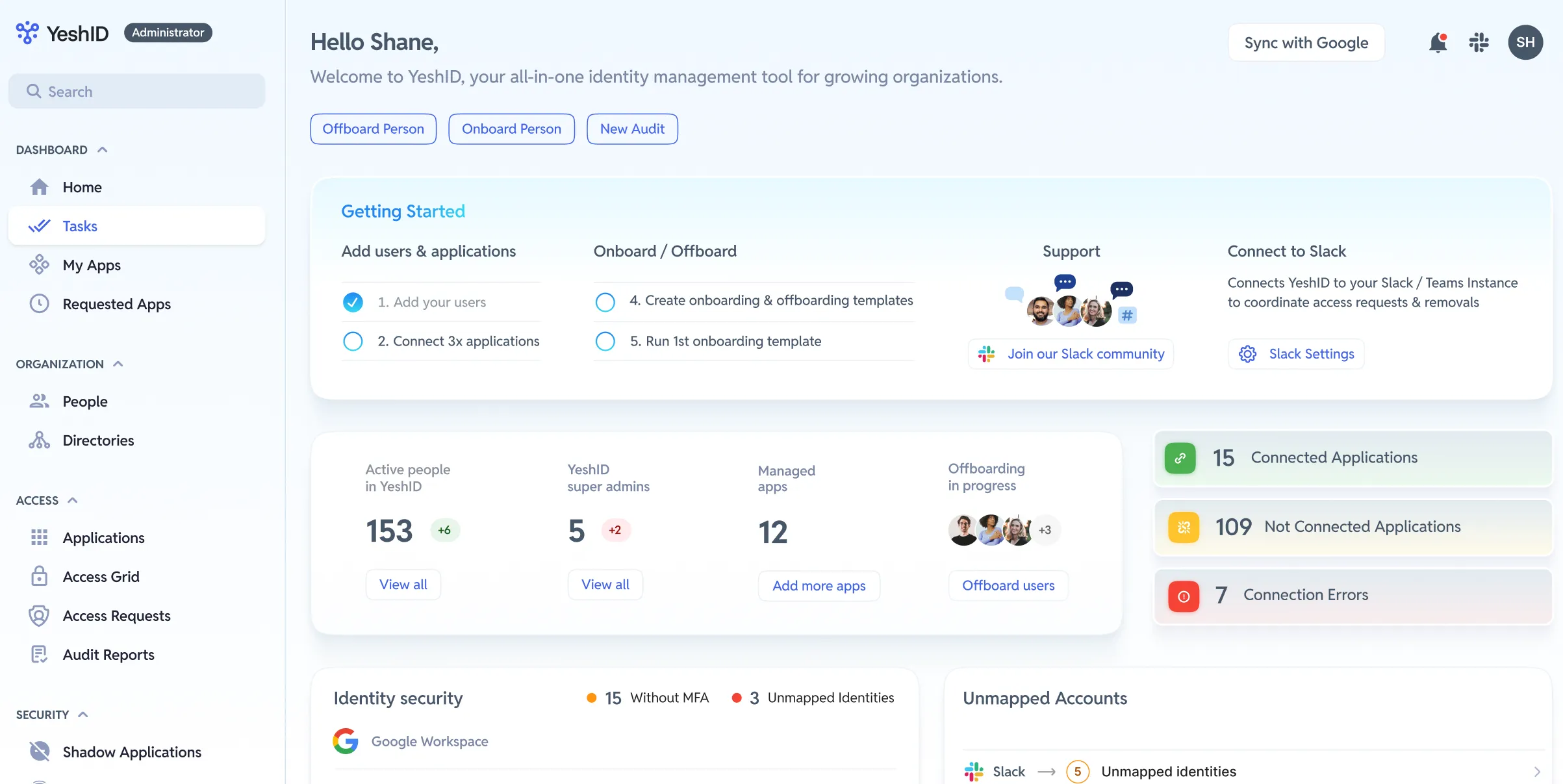Click the green Connected Applications link icon
1563x784 pixels.
(x=1180, y=458)
